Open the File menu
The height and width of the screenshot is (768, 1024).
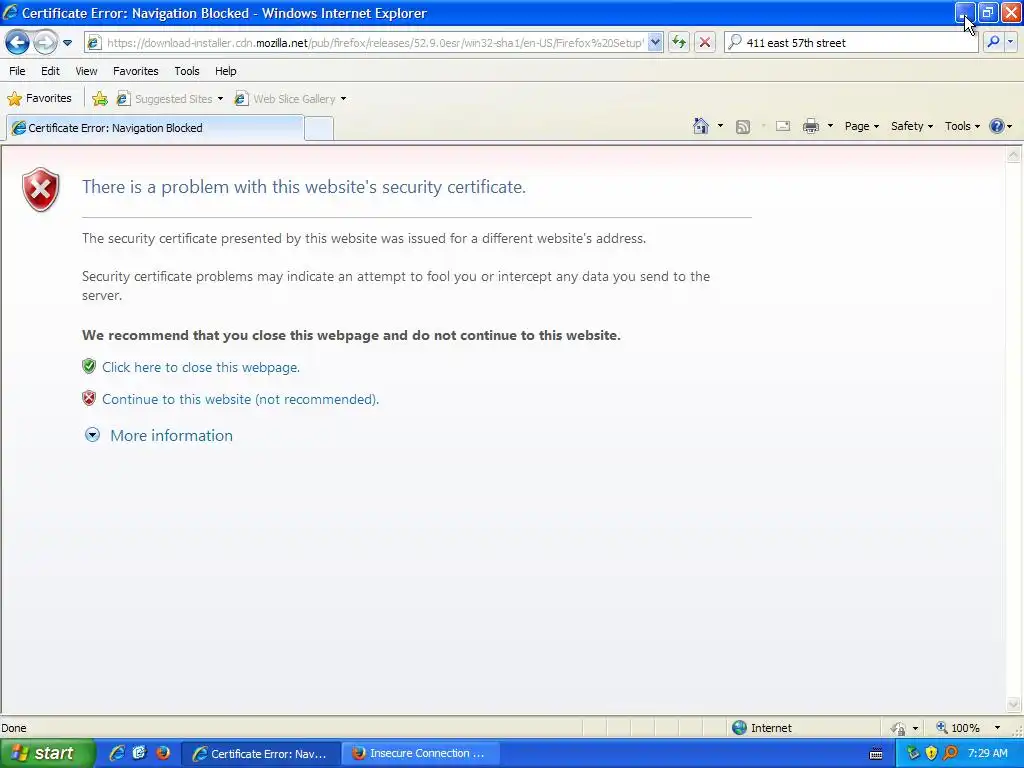coord(17,71)
